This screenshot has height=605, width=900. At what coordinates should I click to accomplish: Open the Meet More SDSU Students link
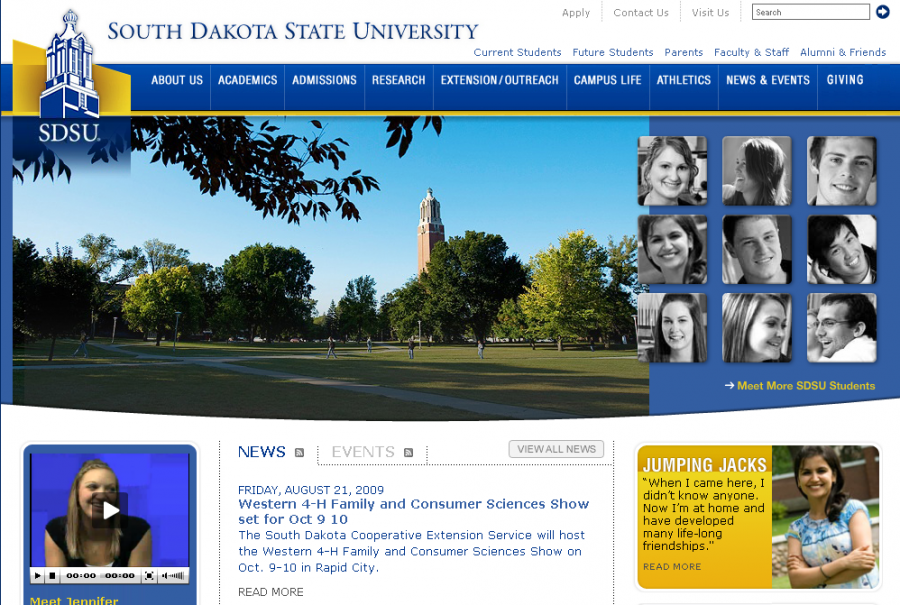click(800, 383)
